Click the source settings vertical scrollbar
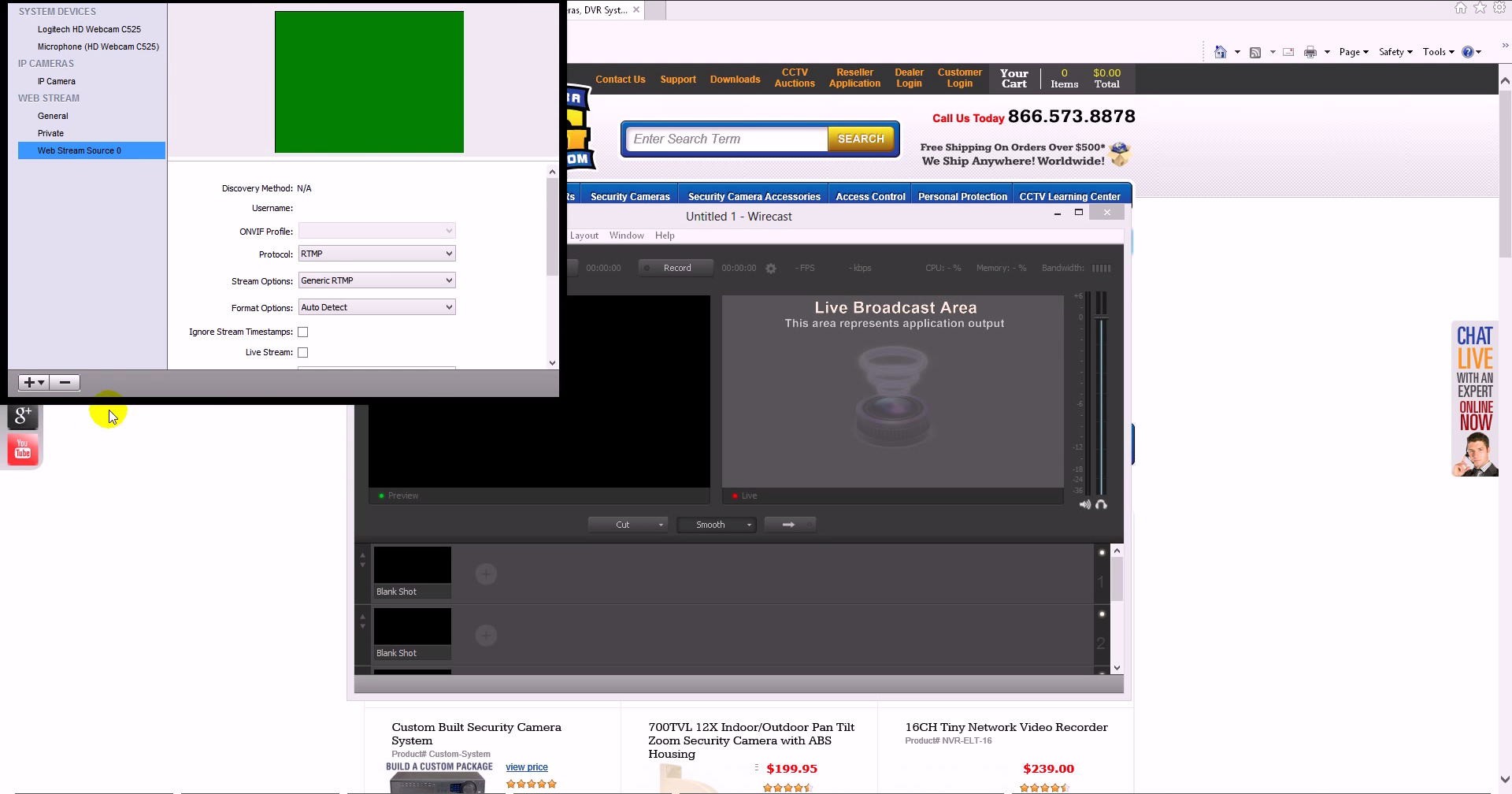 pyautogui.click(x=552, y=227)
